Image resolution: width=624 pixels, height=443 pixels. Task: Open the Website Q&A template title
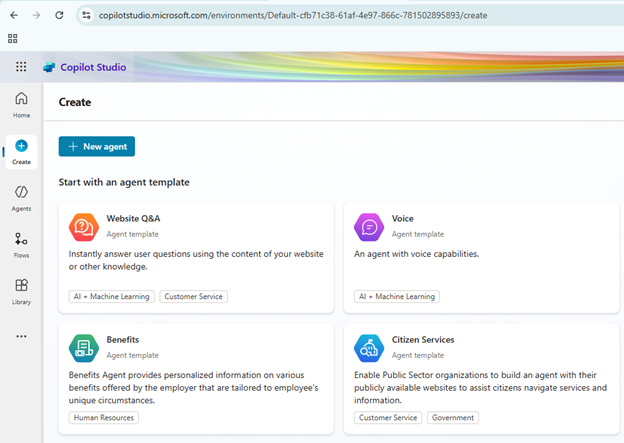(x=133, y=219)
